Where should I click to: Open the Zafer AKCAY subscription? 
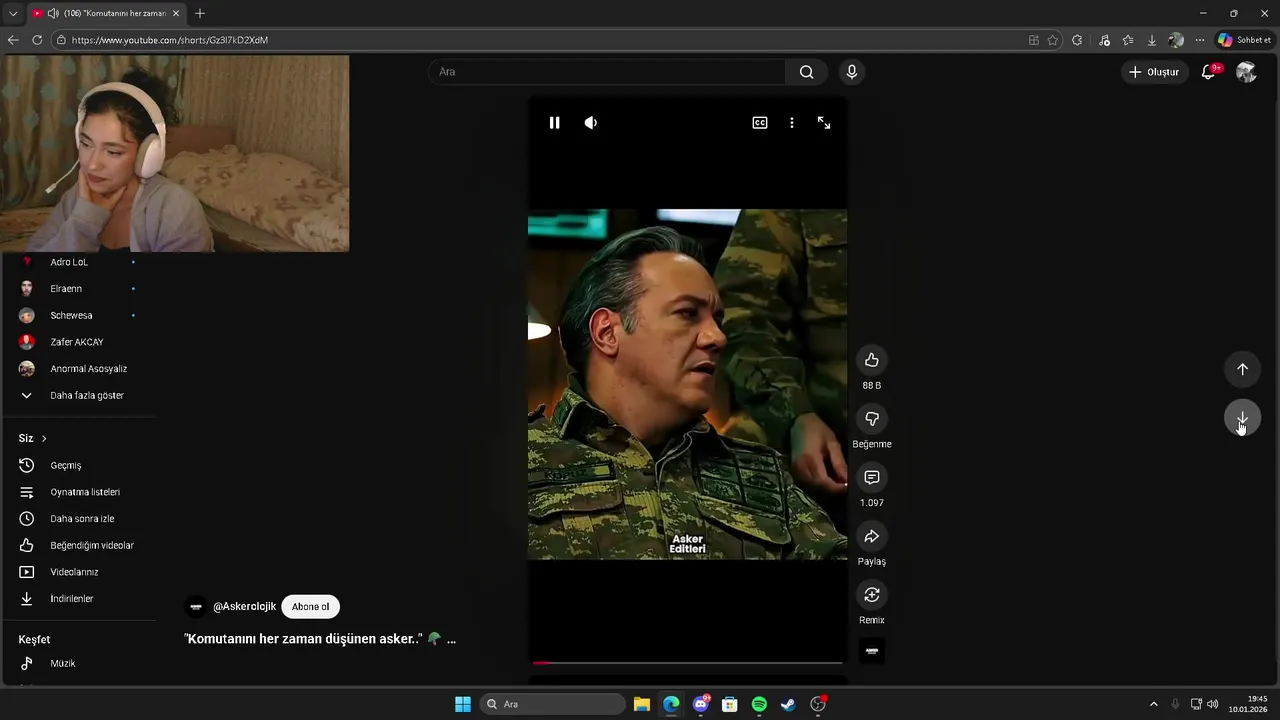pyautogui.click(x=78, y=342)
